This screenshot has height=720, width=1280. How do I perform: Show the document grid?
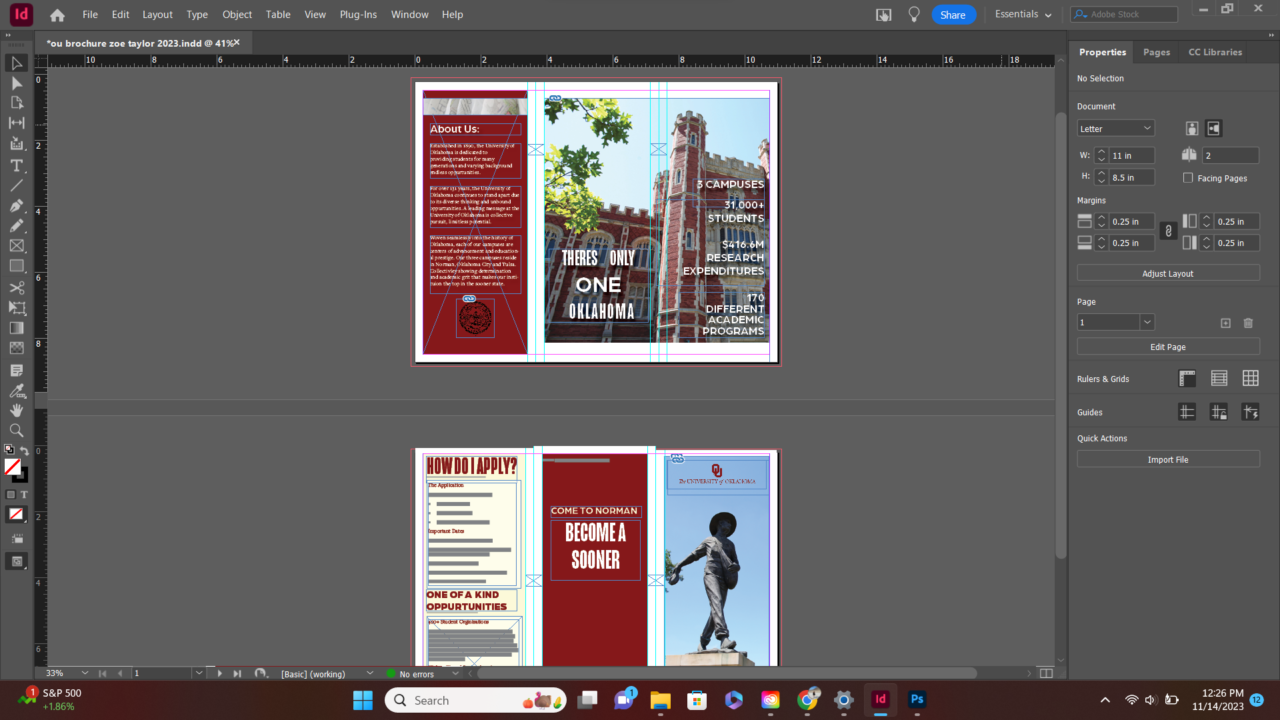(x=1250, y=378)
